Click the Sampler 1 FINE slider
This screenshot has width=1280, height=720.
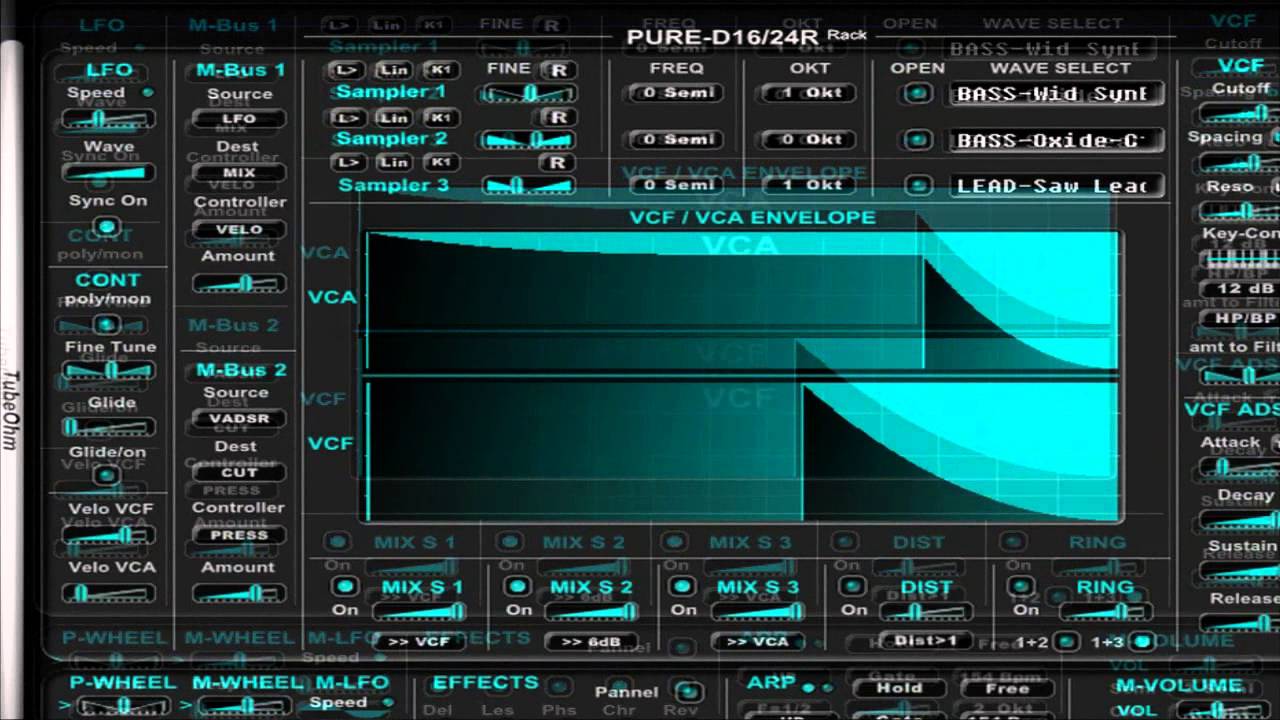529,93
